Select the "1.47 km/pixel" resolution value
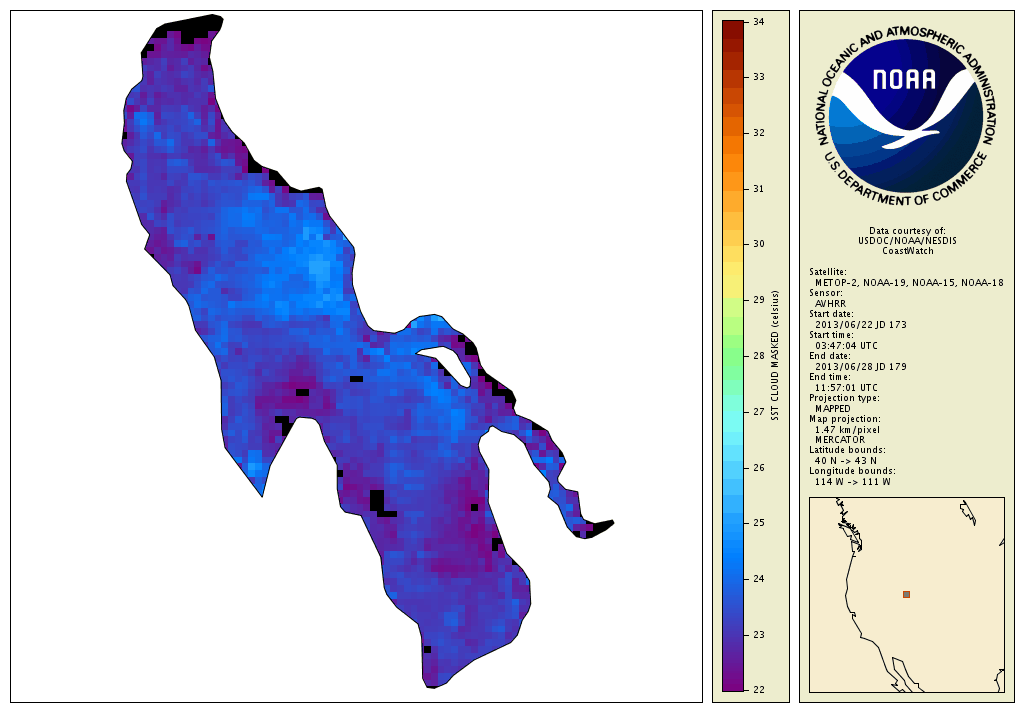 pos(847,430)
